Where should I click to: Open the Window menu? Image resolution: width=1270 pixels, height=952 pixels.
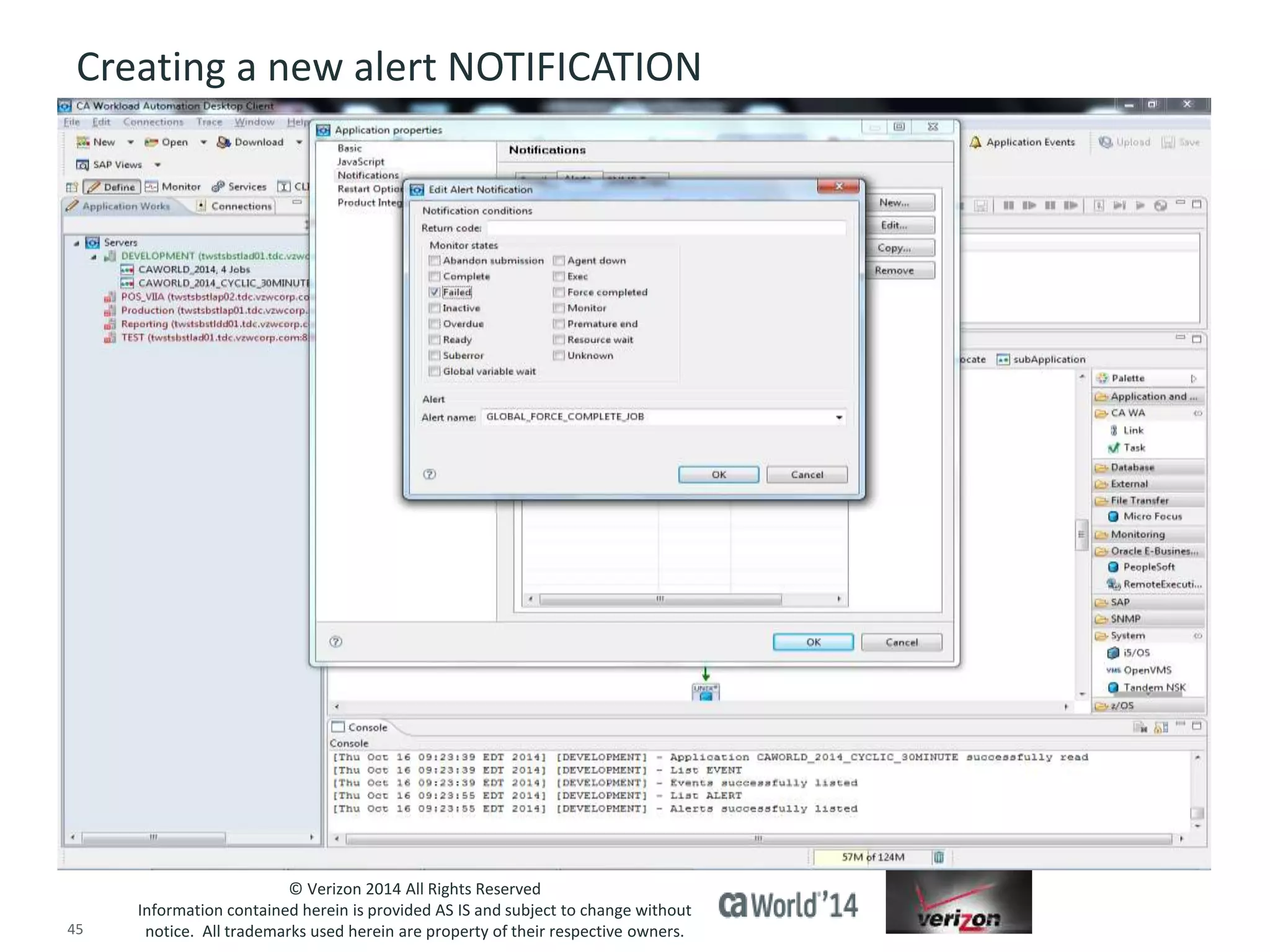254,122
